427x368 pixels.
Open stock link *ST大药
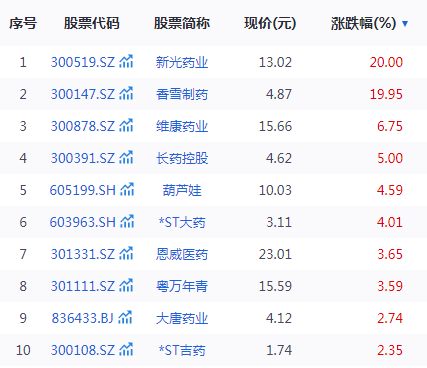pyautogui.click(x=182, y=222)
